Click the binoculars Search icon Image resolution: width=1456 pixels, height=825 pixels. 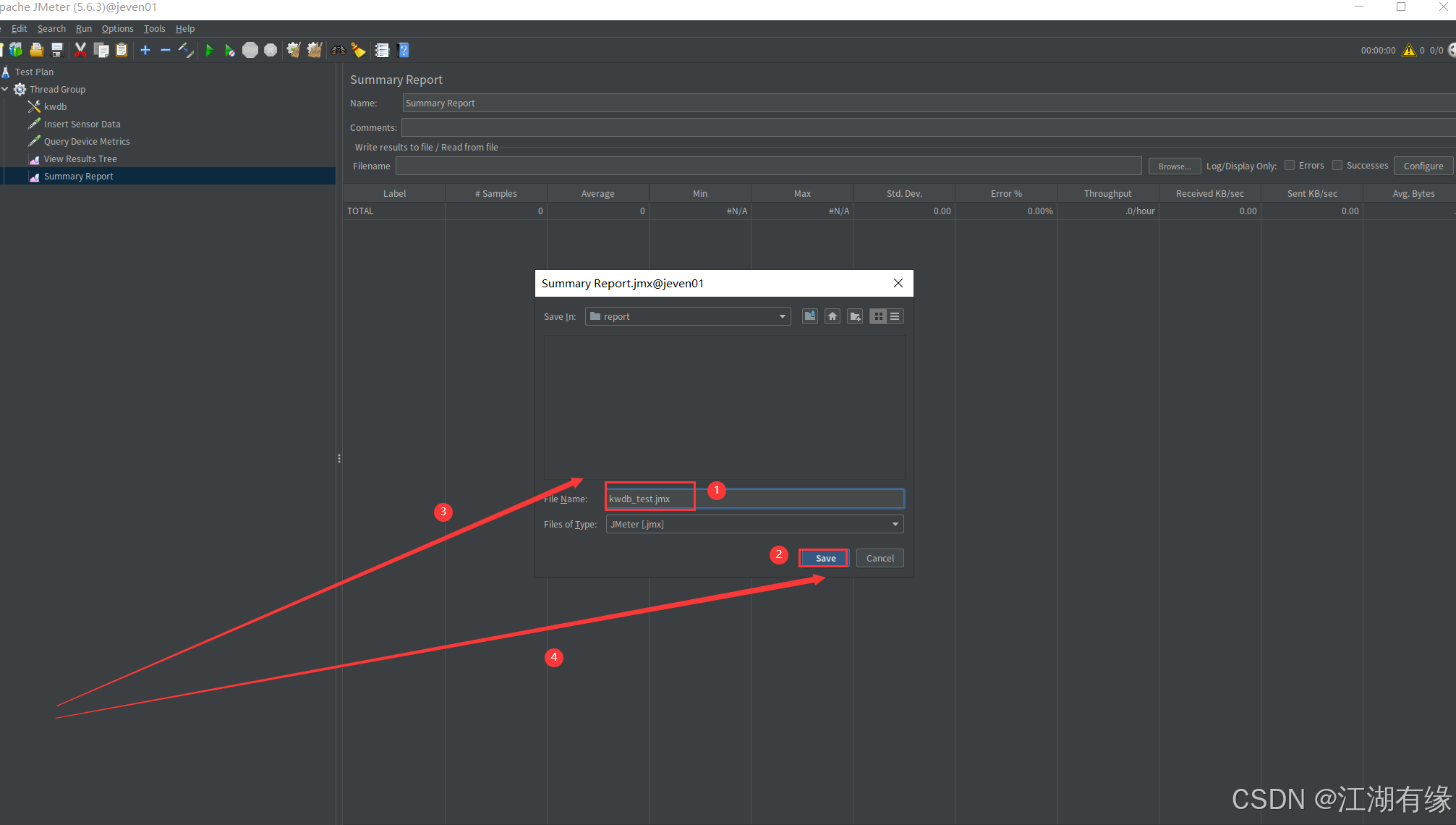point(339,50)
